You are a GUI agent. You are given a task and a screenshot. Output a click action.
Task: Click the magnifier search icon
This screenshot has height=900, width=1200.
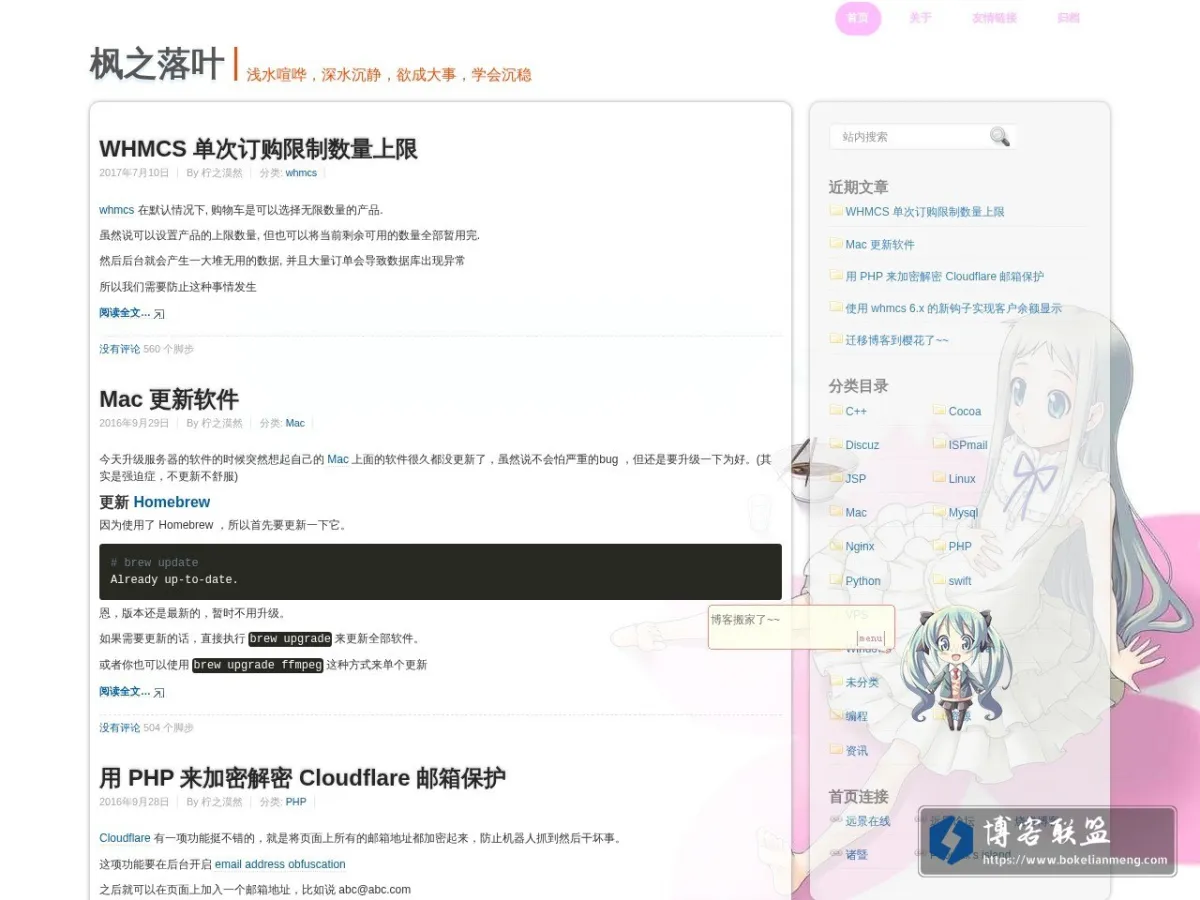999,137
